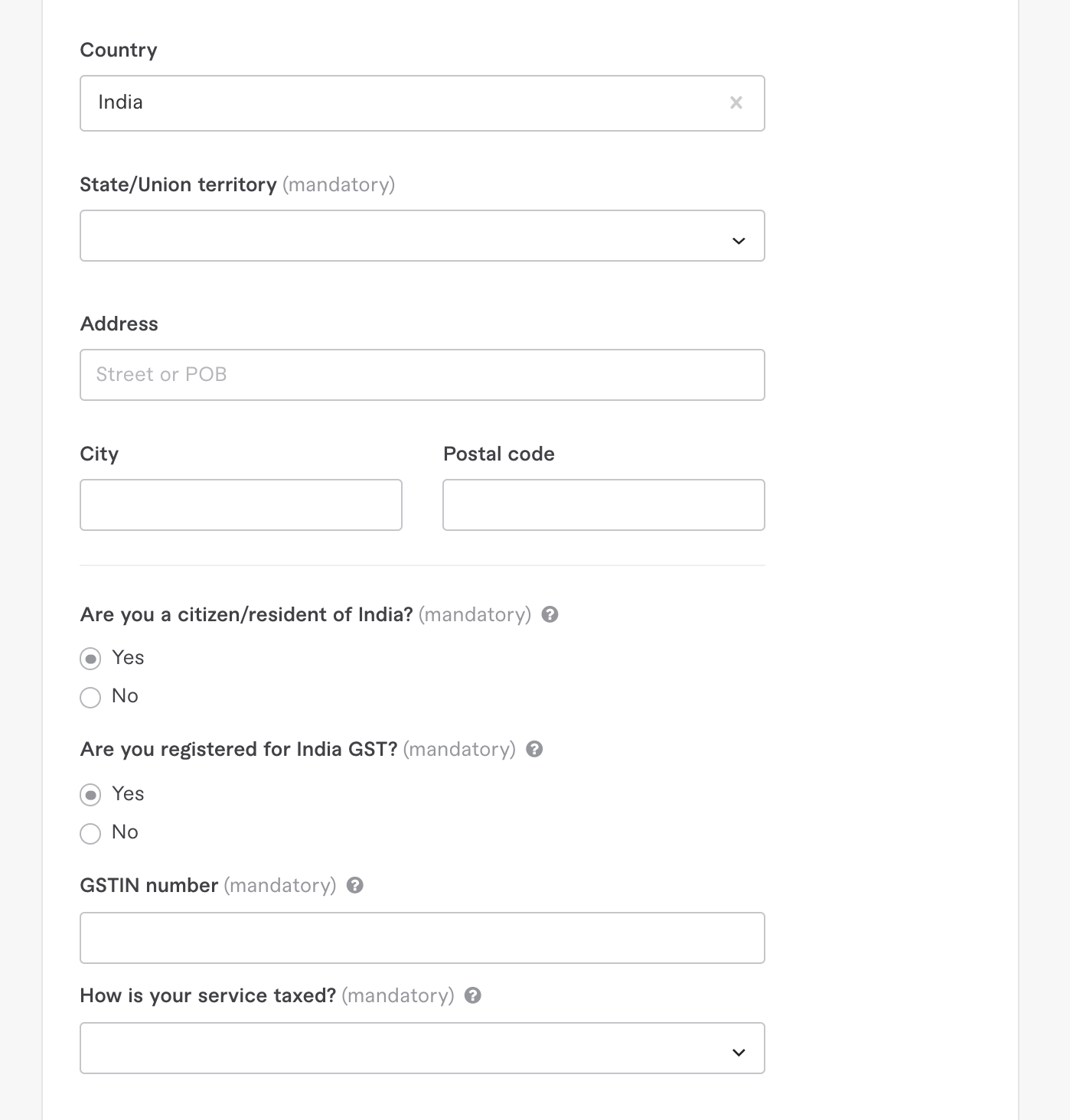Focus the City input field
This screenshot has height=1120, width=1070.
(240, 505)
